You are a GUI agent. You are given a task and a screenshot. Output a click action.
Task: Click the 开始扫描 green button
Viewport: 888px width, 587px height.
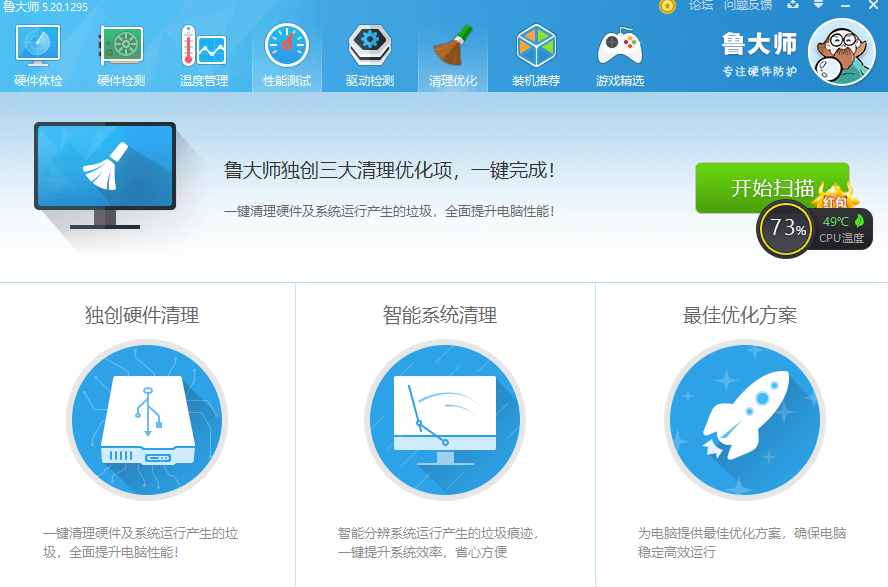pyautogui.click(x=772, y=188)
